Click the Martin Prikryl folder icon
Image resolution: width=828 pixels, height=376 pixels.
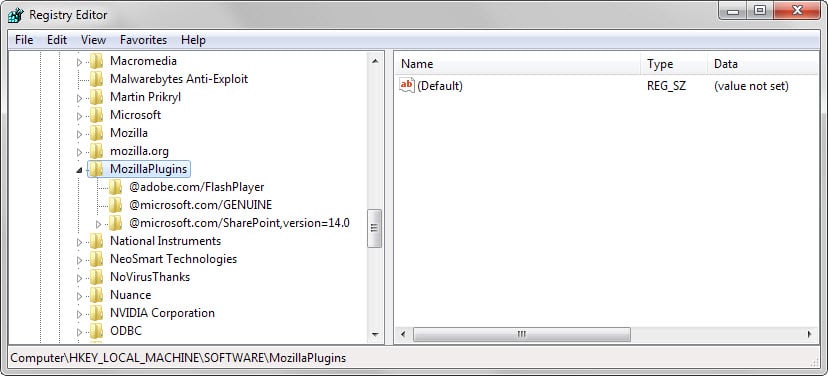tap(96, 97)
